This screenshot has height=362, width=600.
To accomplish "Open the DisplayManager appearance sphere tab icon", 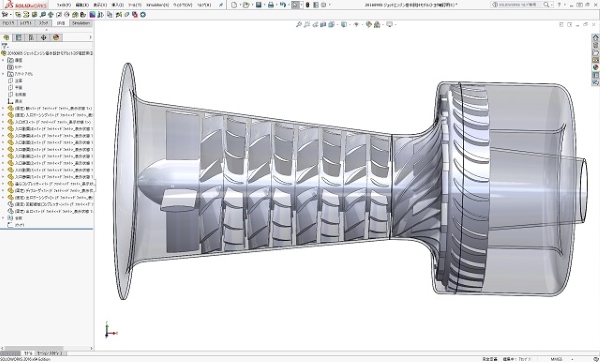I will point(56,38).
